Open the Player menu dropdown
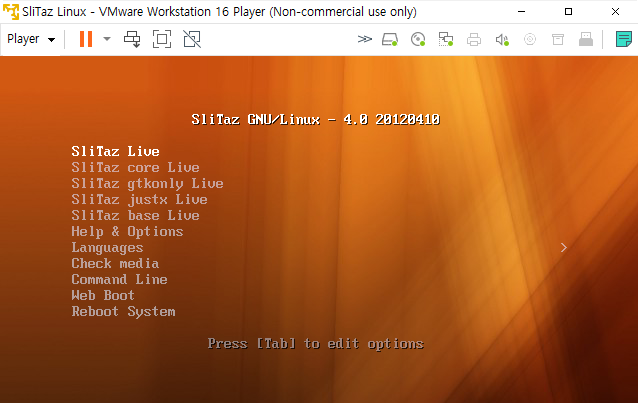638x403 pixels. 31,39
